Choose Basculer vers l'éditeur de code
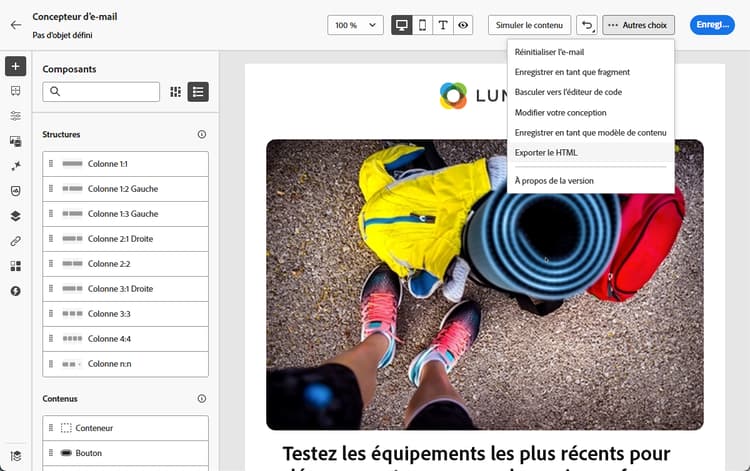750x471 pixels. pyautogui.click(x=591, y=92)
